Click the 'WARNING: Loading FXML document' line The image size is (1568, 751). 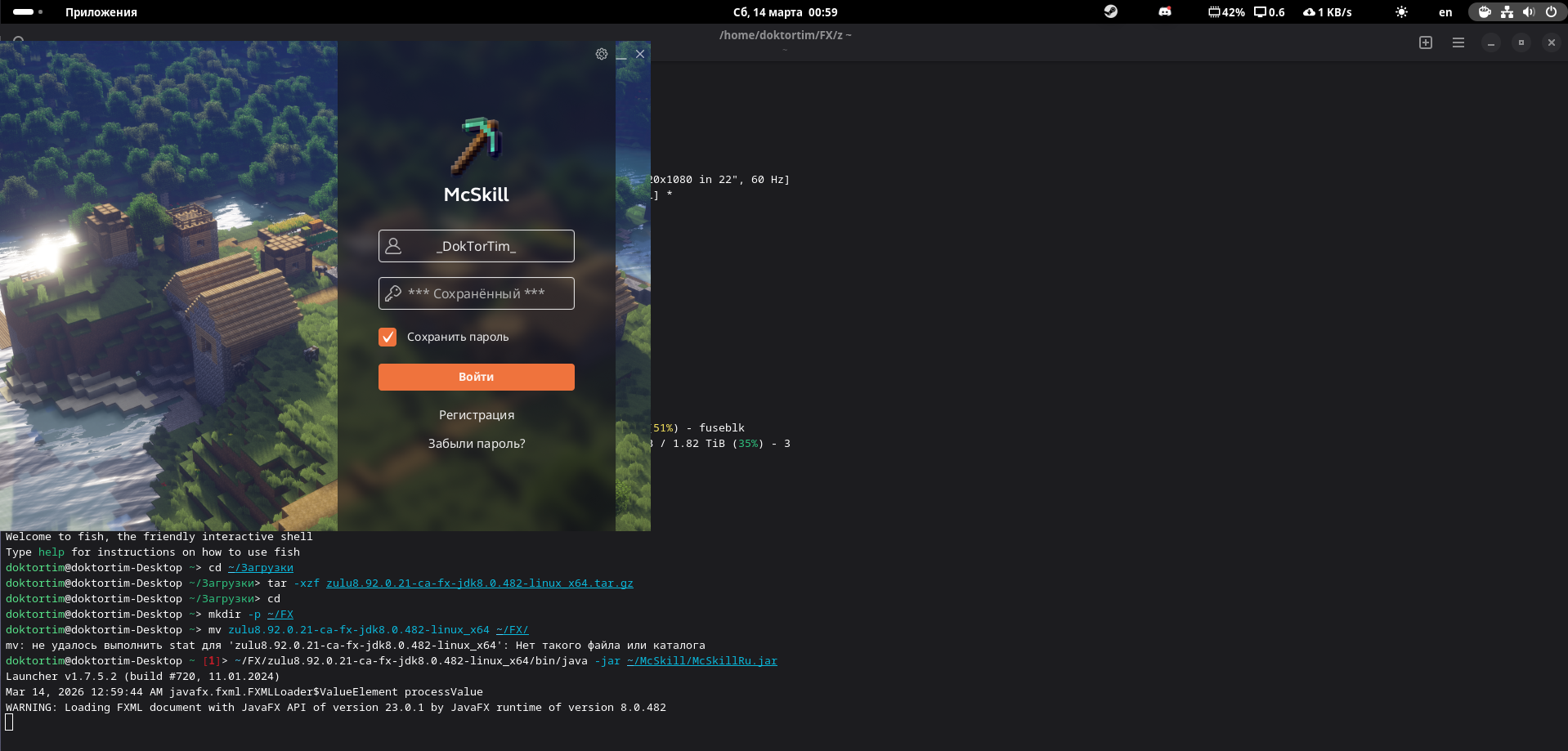(x=336, y=708)
